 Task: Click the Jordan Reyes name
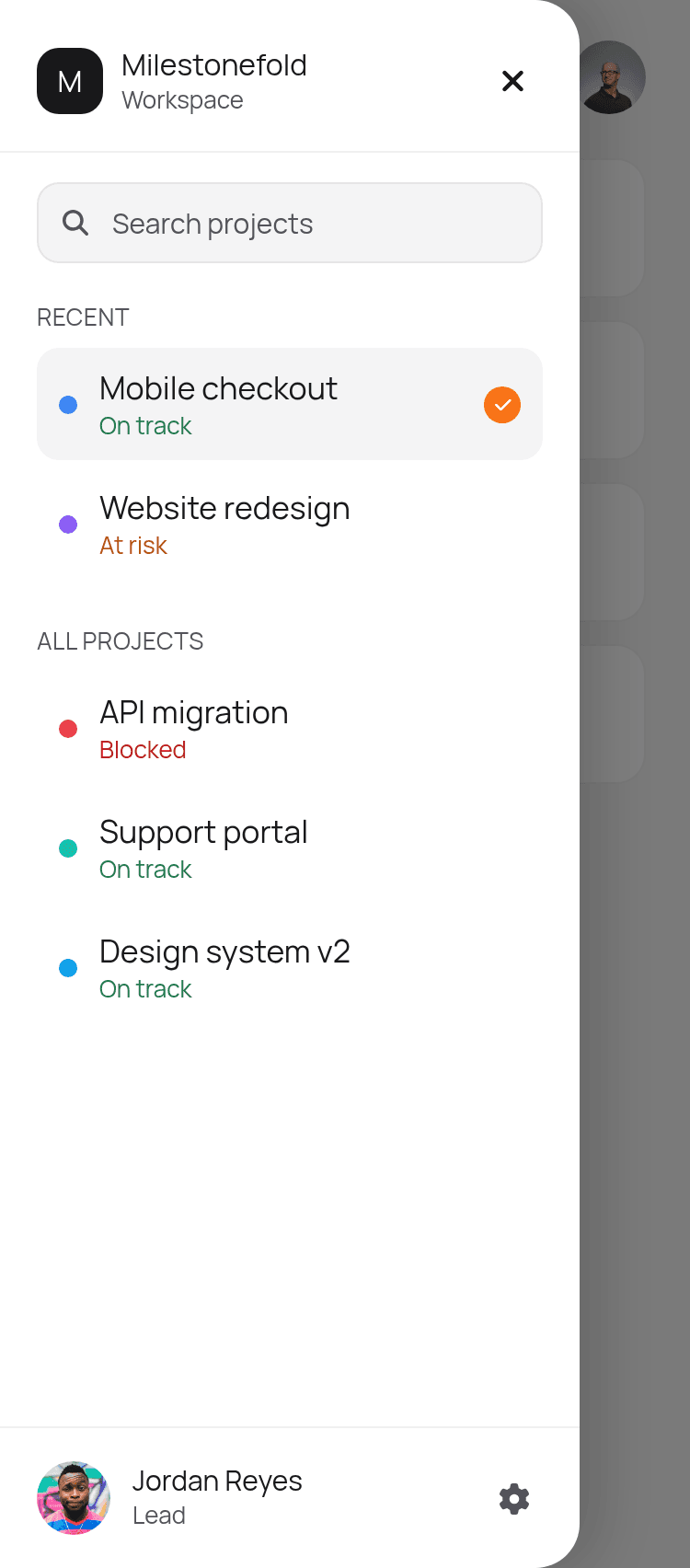pyautogui.click(x=217, y=1481)
